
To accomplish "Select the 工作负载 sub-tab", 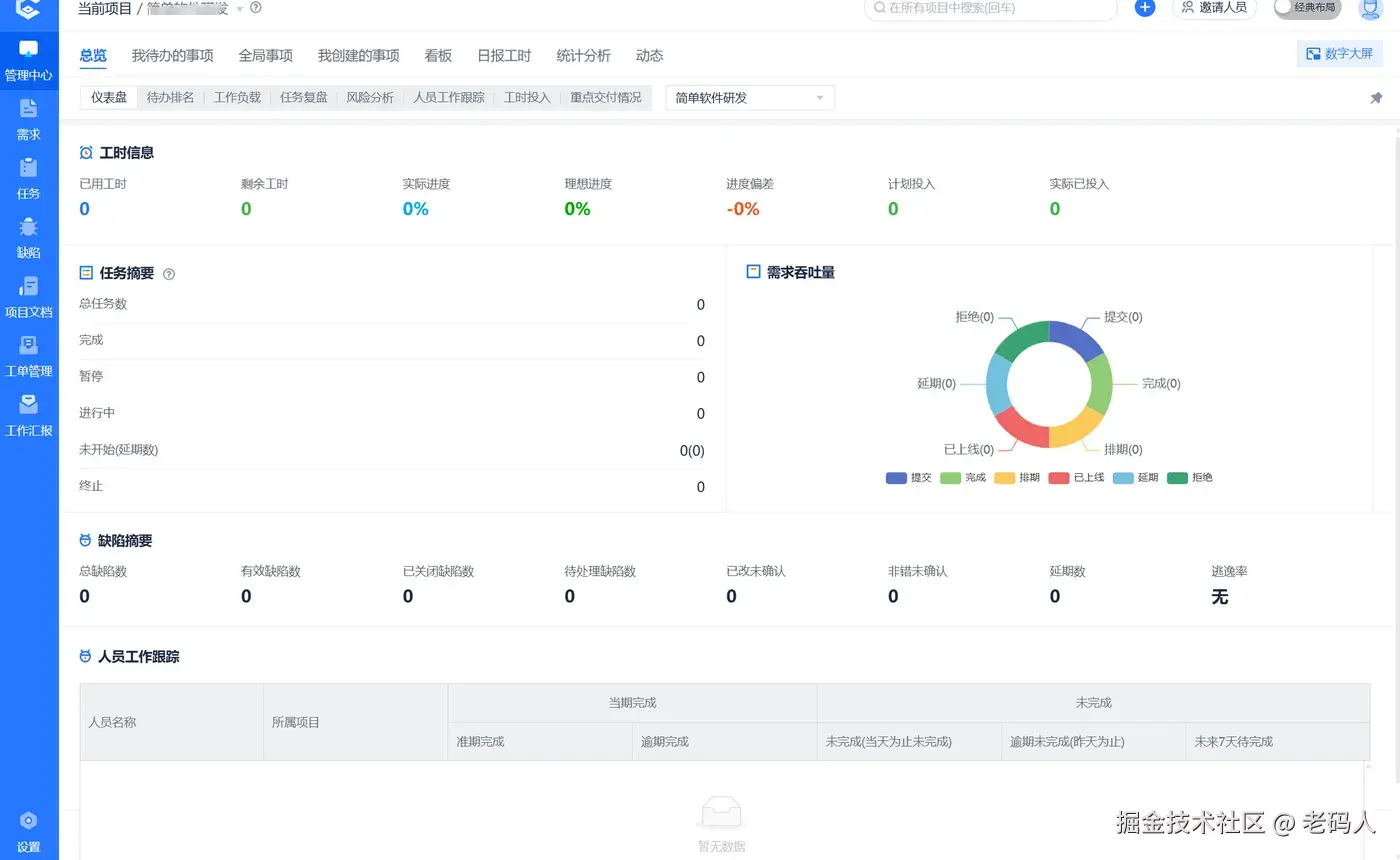I will (237, 98).
